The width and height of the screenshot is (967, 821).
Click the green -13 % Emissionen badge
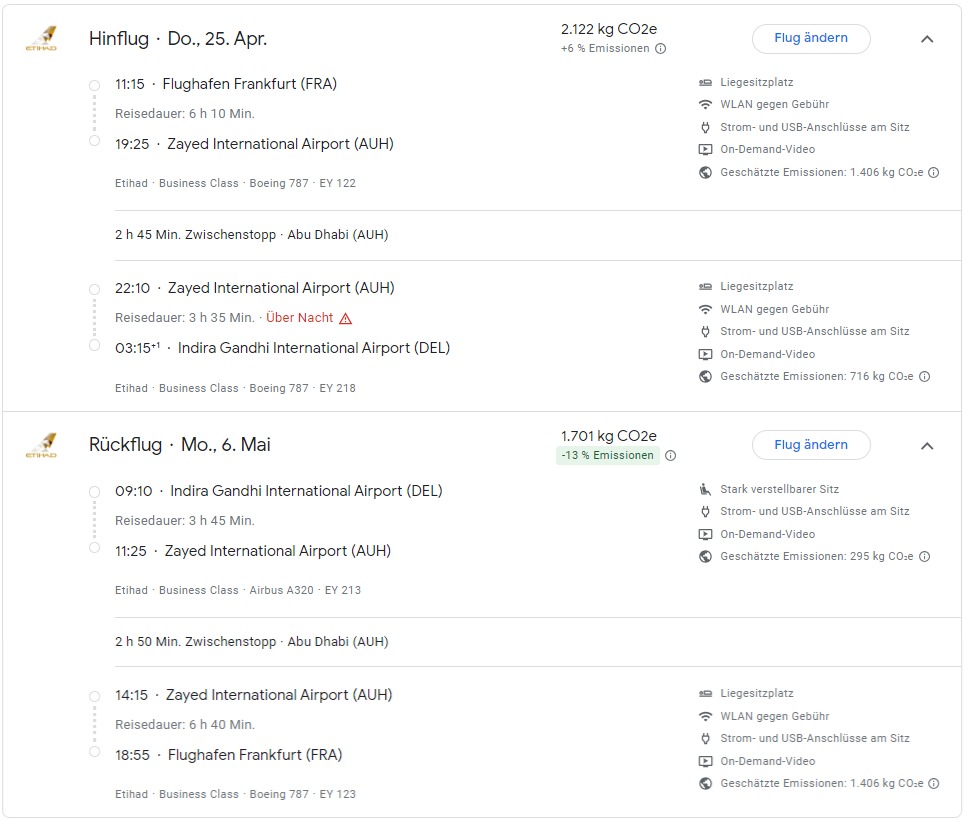[x=608, y=456]
